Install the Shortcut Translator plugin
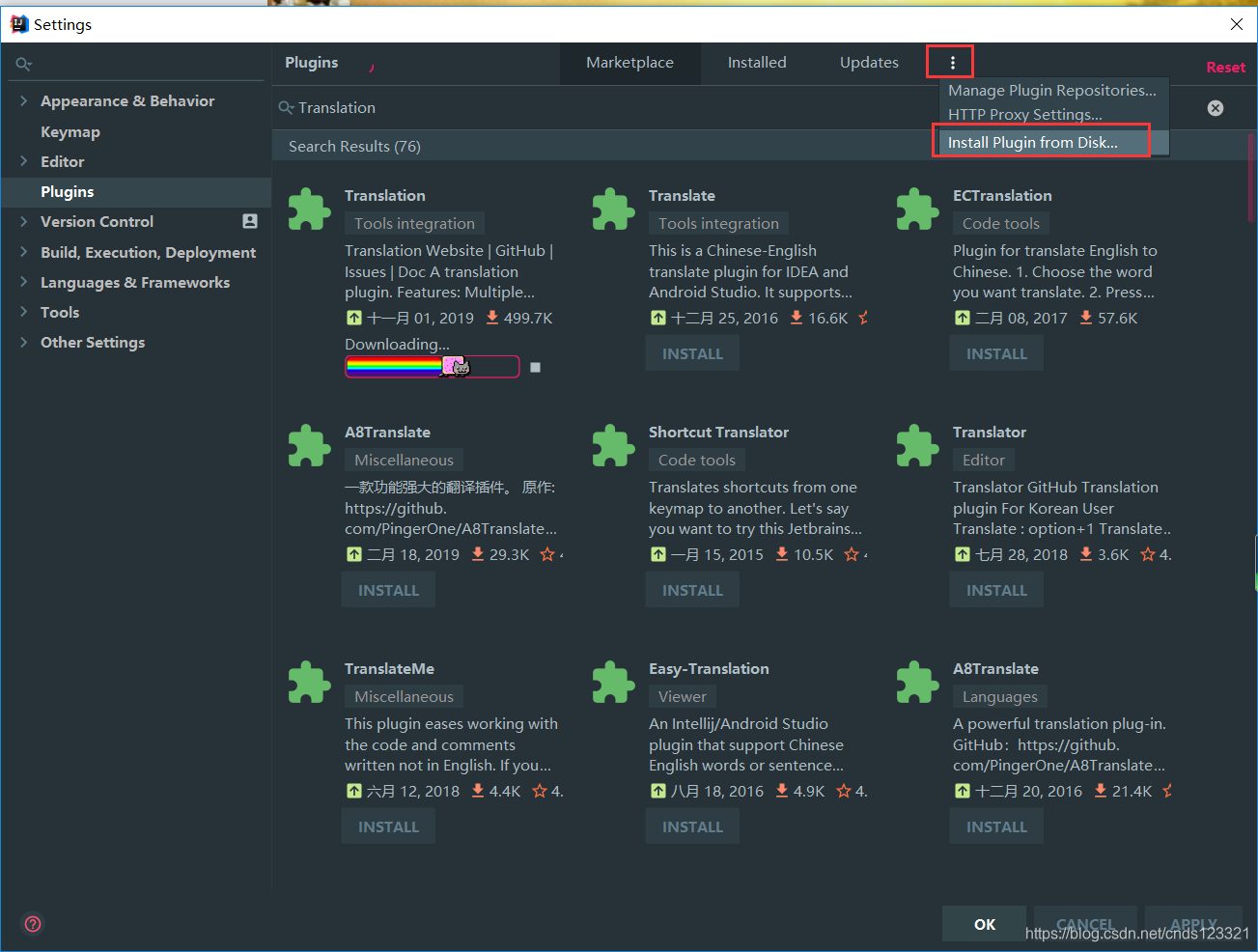 692,590
